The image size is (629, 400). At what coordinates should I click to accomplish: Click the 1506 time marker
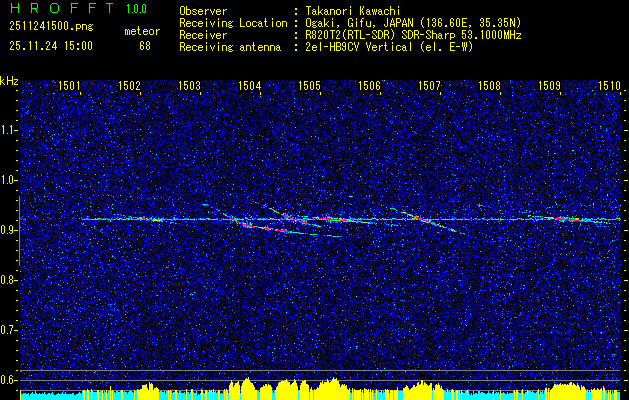click(369, 85)
